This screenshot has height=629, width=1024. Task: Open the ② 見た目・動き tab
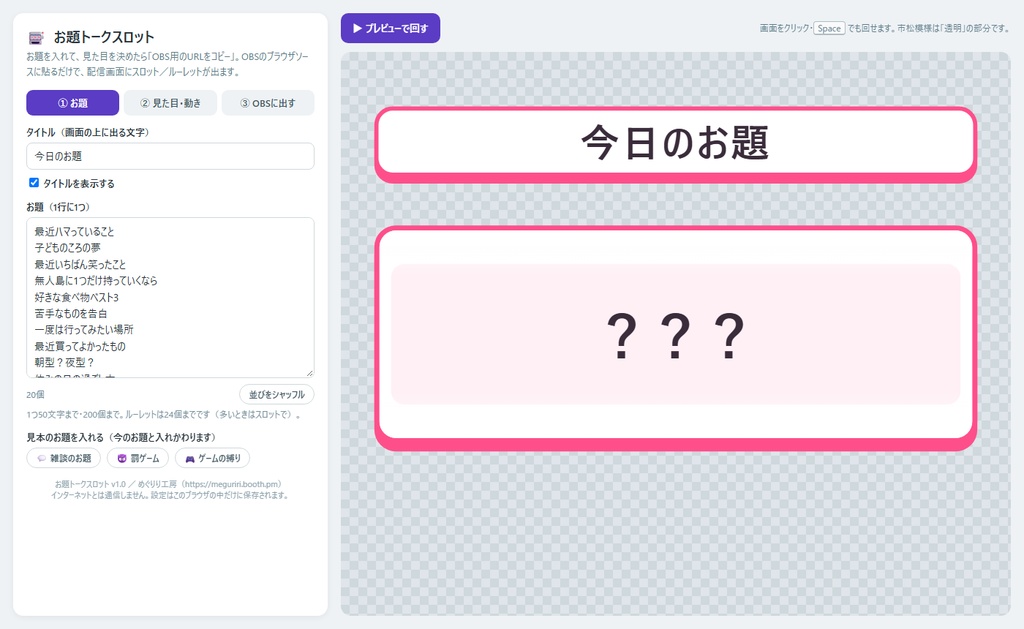point(170,103)
